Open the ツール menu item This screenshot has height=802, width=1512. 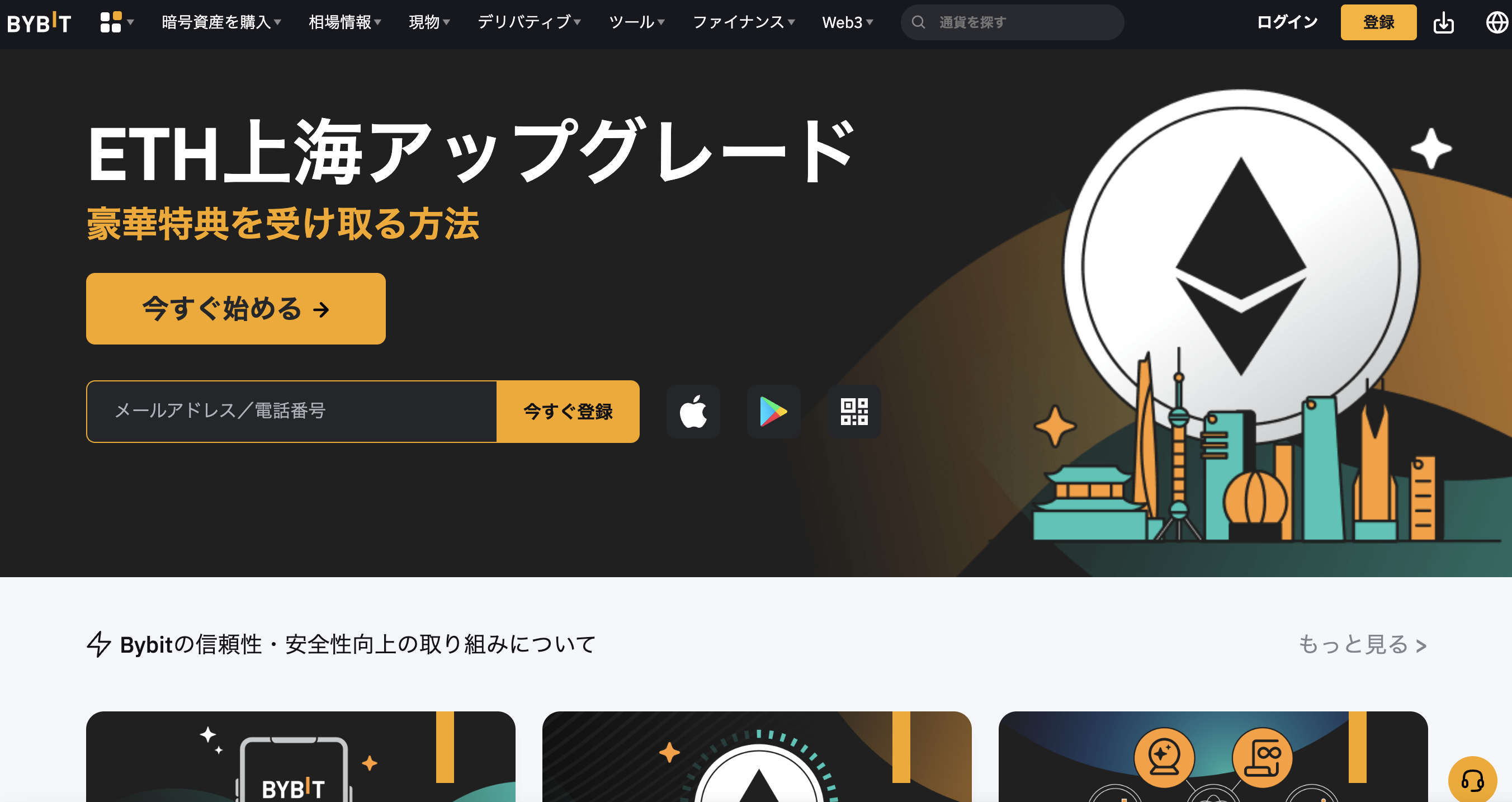pos(637,22)
